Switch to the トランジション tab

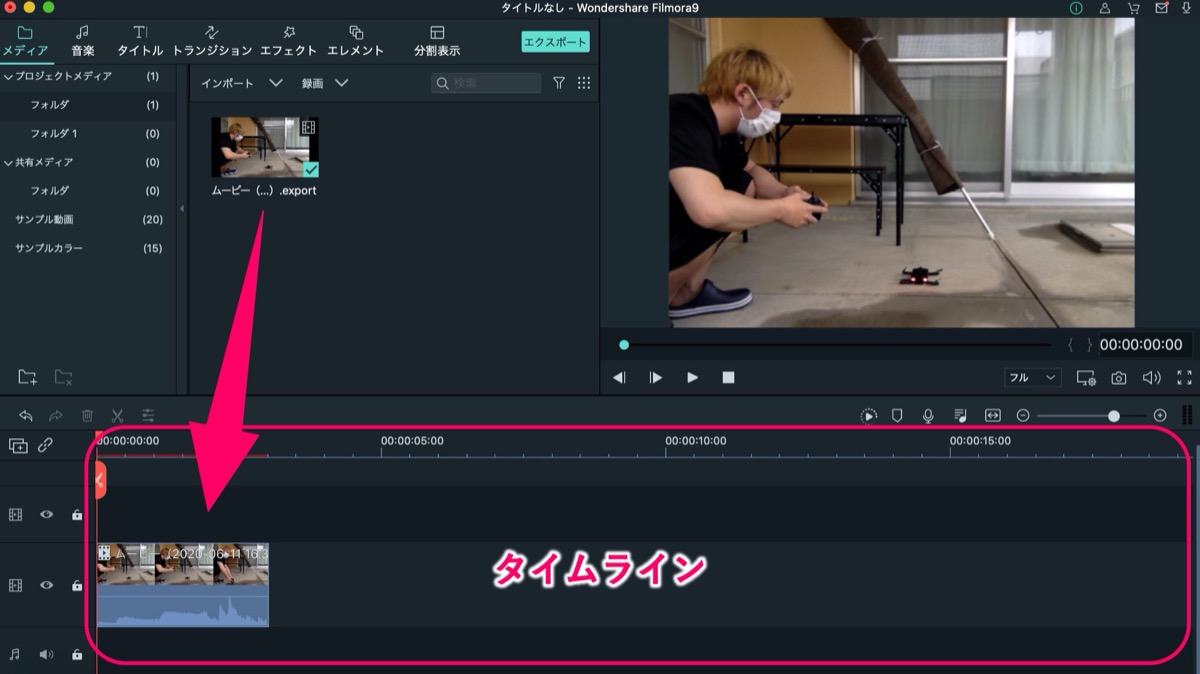(212, 41)
